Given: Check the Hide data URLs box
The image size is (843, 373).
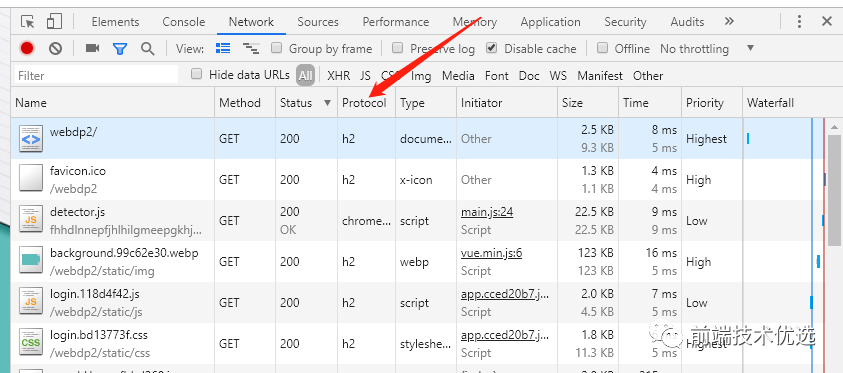Looking at the screenshot, I should point(197,74).
